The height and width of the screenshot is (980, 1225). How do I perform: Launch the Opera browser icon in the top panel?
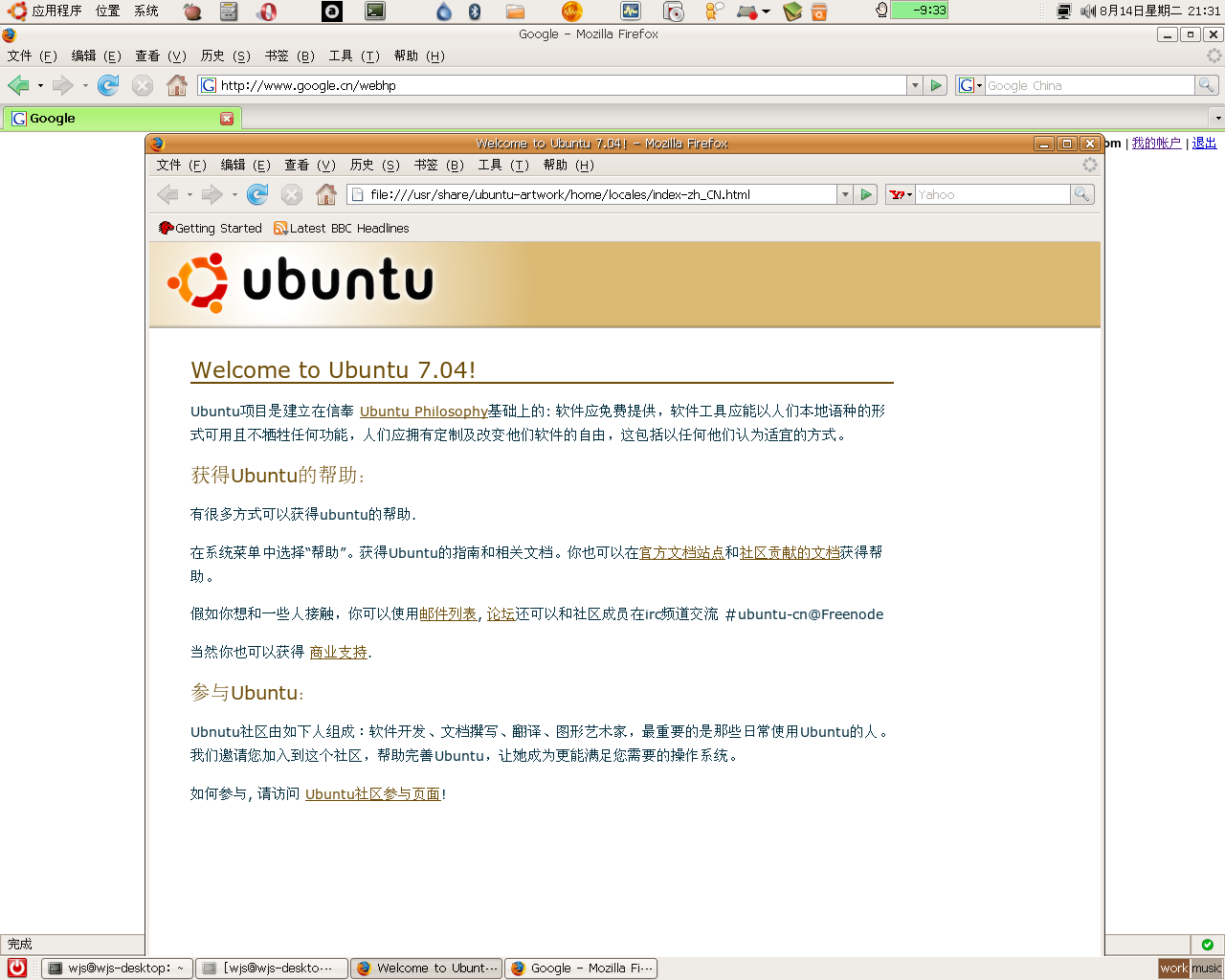pos(268,11)
